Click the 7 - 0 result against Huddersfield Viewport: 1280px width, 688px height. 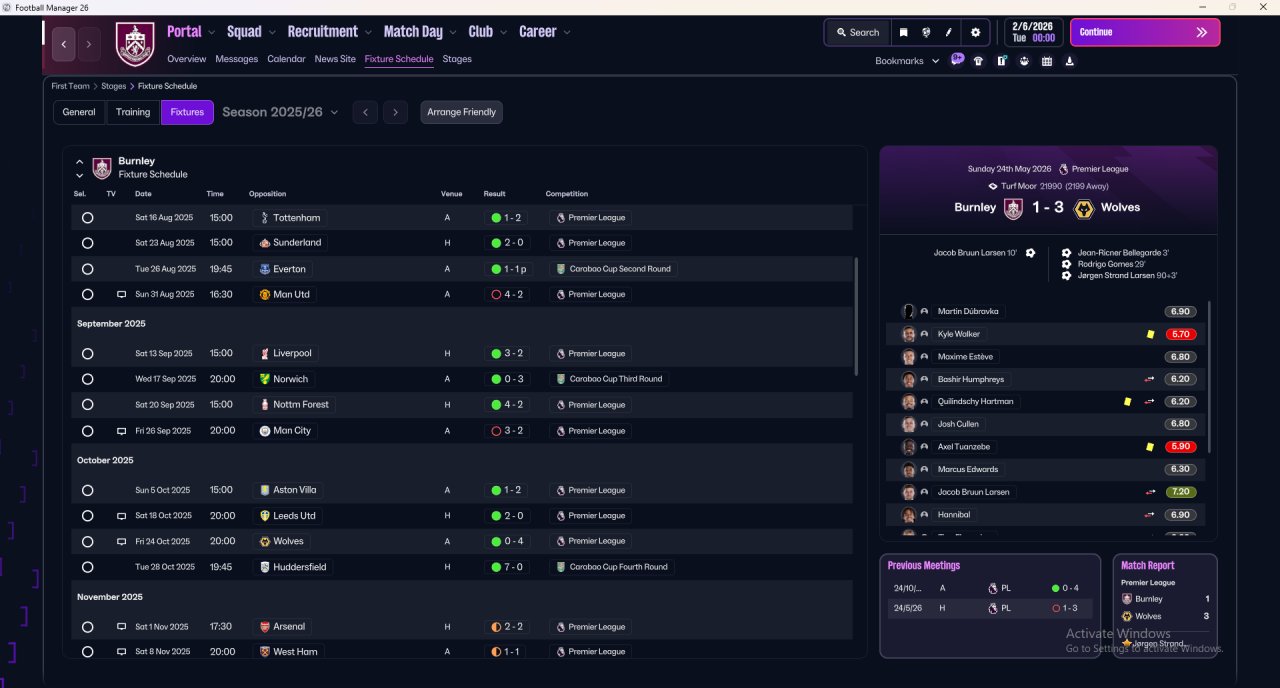[x=505, y=567]
